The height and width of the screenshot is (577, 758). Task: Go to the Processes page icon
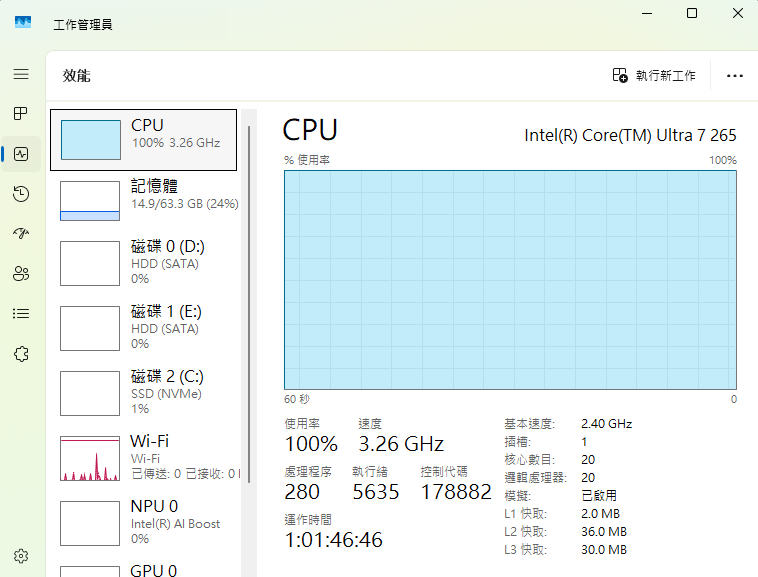pyautogui.click(x=21, y=114)
